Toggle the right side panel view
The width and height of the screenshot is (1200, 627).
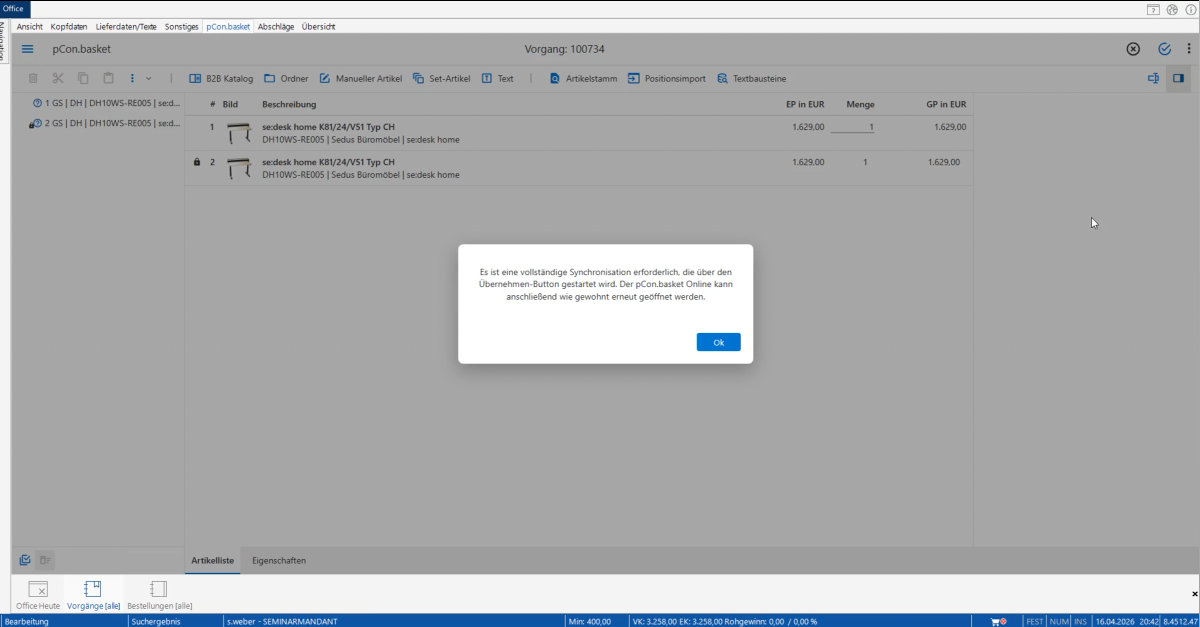[x=1178, y=78]
